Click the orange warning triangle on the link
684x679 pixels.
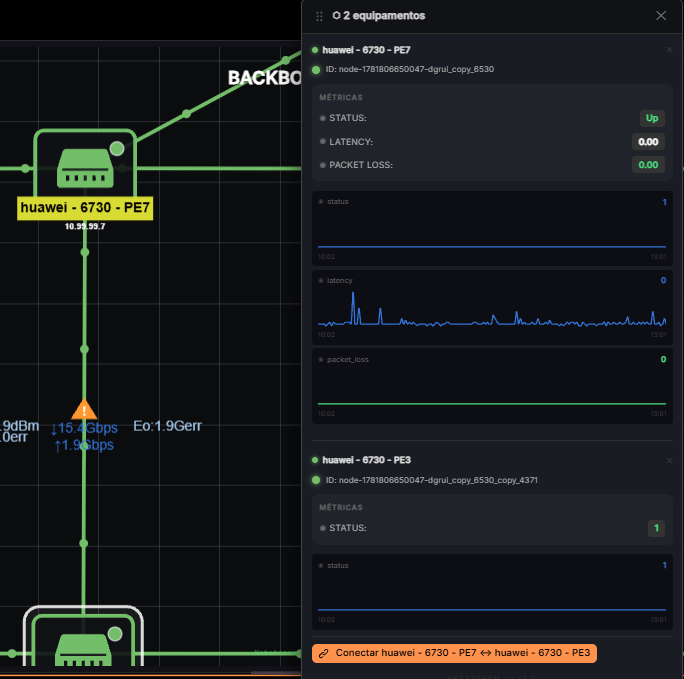84,409
